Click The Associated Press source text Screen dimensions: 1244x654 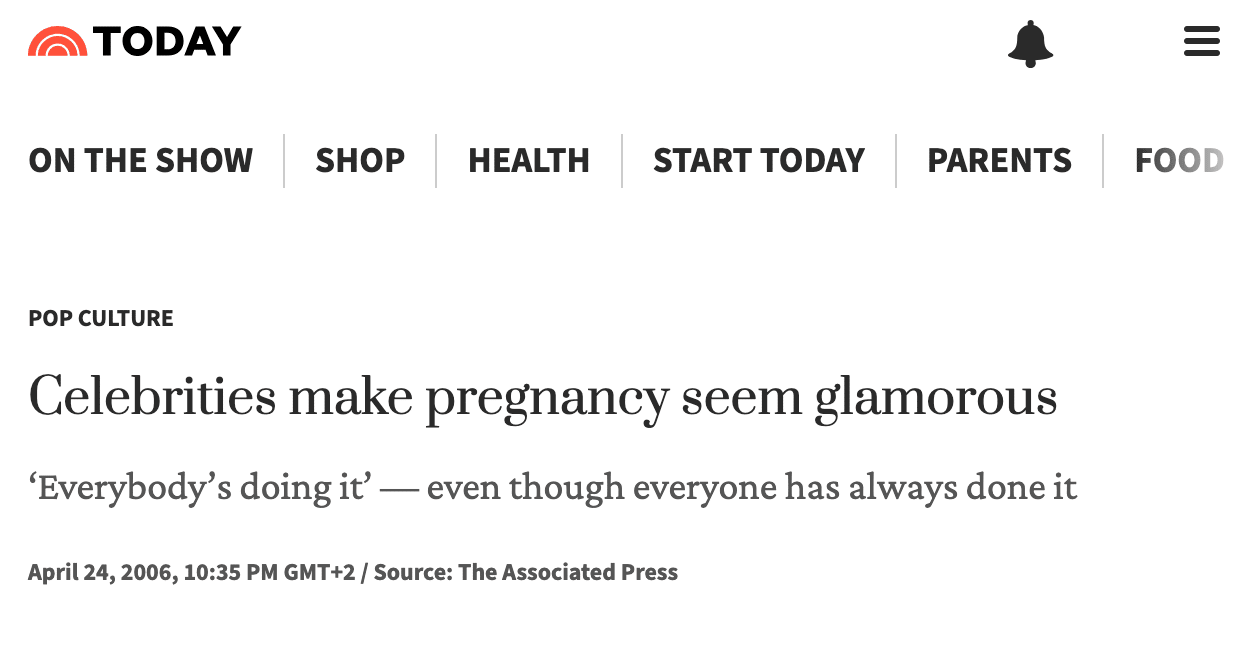coord(568,573)
